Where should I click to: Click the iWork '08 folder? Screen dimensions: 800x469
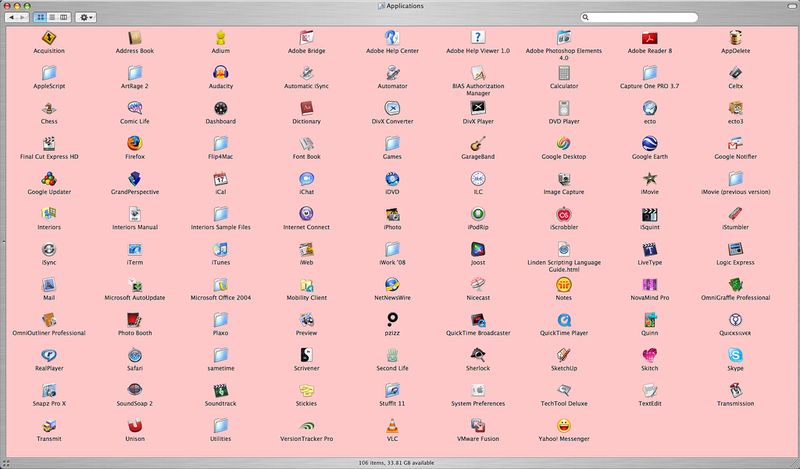[392, 249]
